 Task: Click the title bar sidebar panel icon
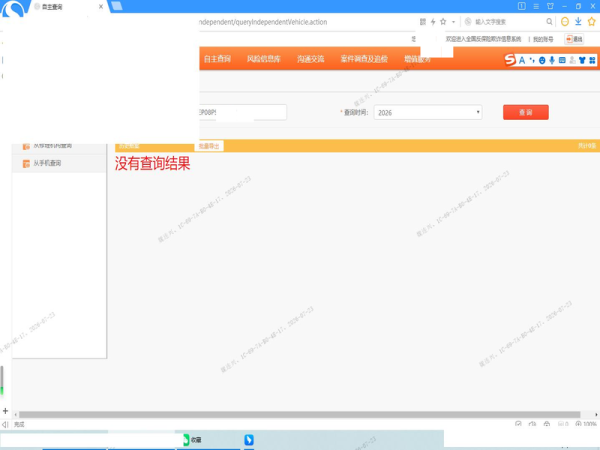click(x=522, y=6)
